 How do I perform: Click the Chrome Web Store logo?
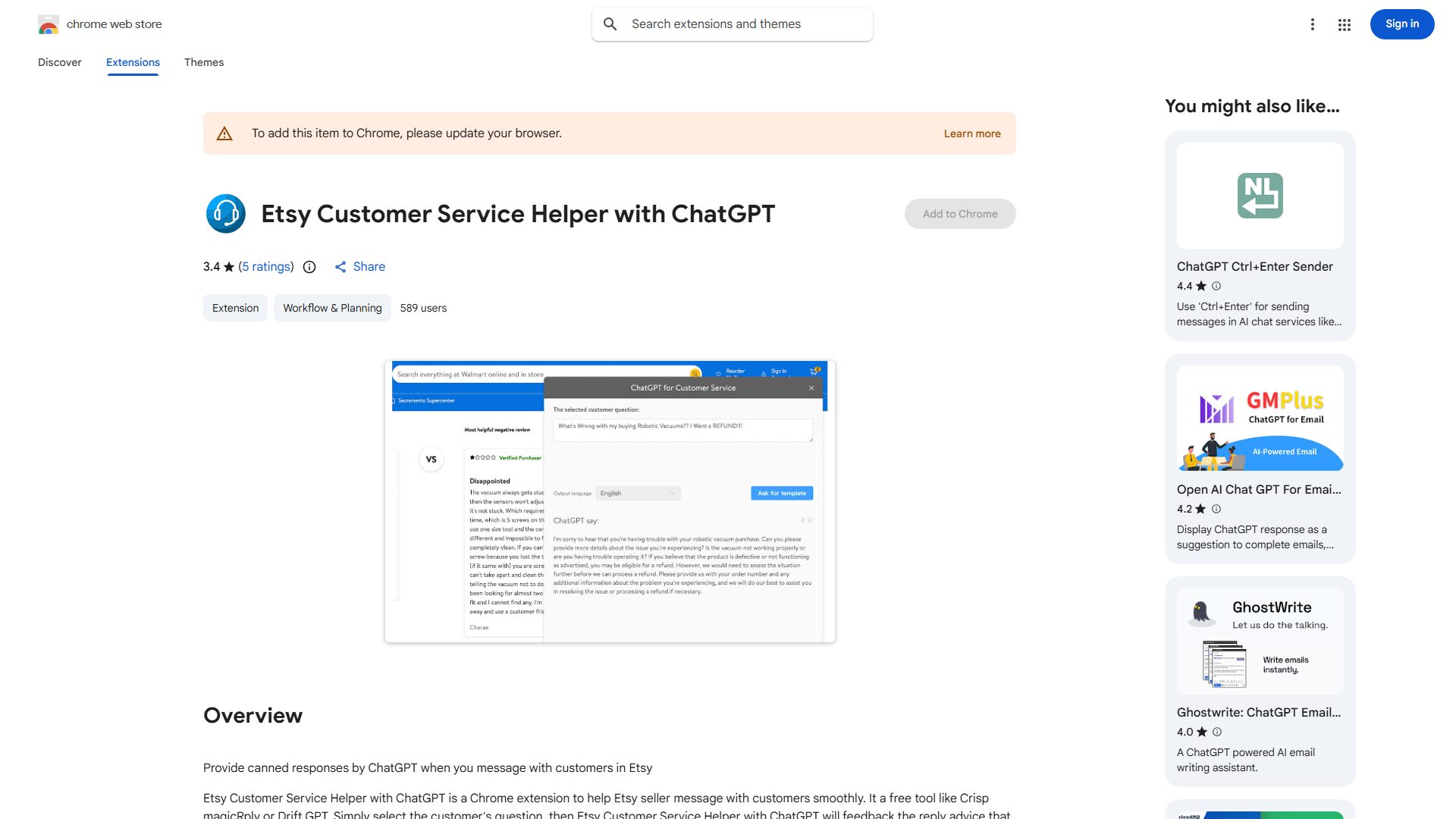click(49, 24)
